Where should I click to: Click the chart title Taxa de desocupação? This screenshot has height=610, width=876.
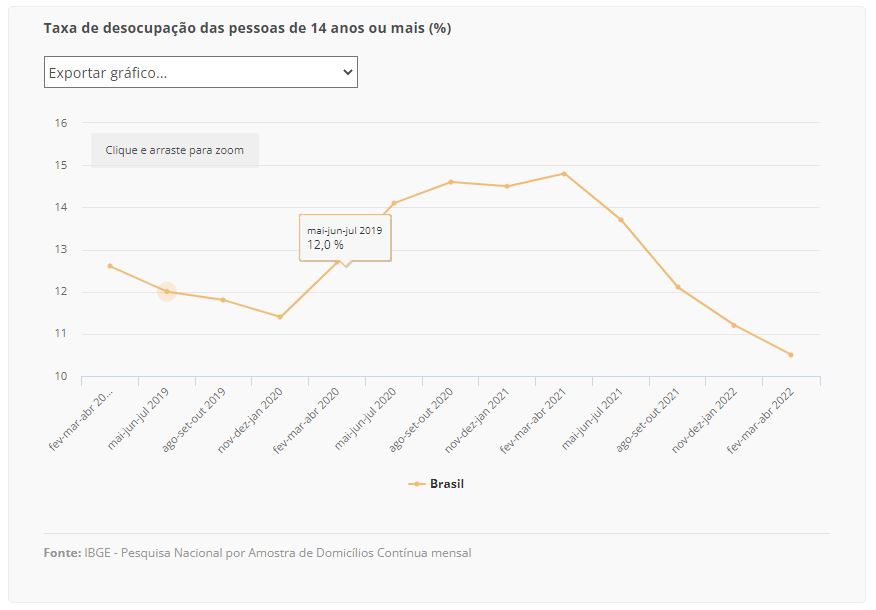click(246, 29)
